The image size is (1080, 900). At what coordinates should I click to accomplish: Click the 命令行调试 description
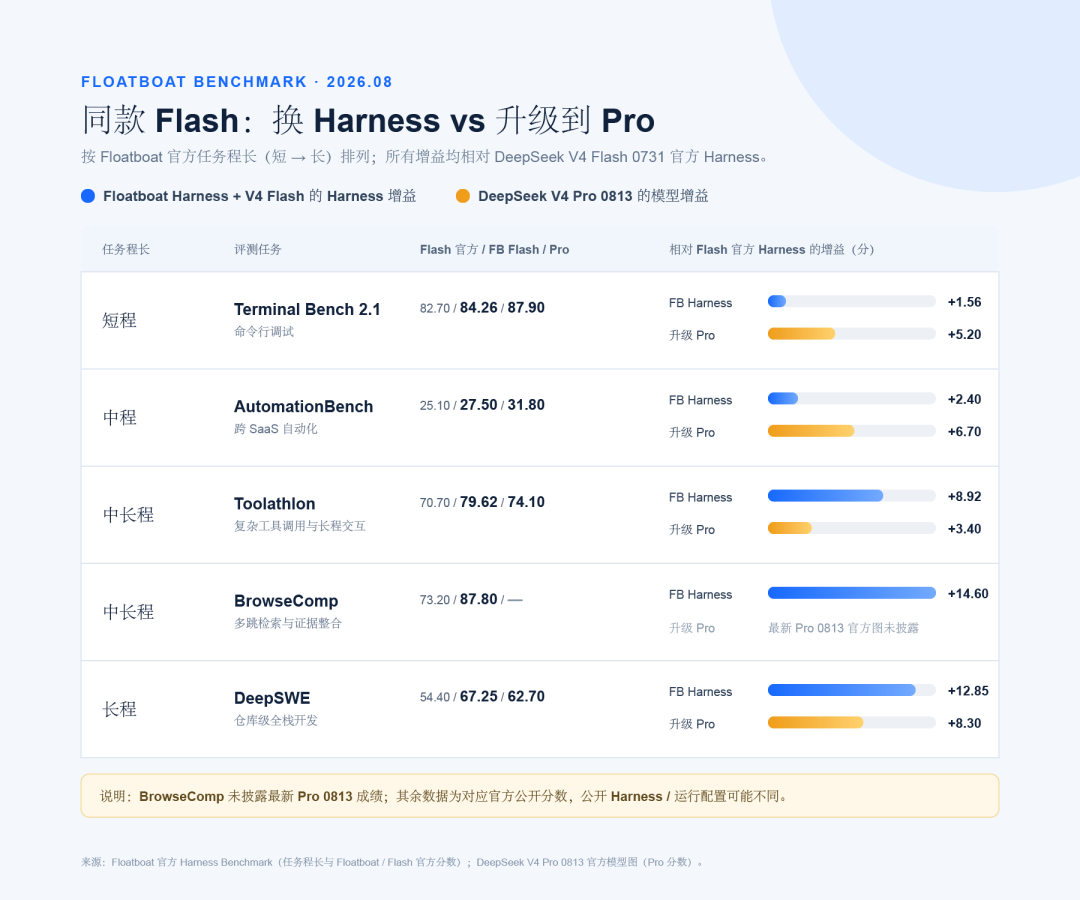pyautogui.click(x=264, y=331)
